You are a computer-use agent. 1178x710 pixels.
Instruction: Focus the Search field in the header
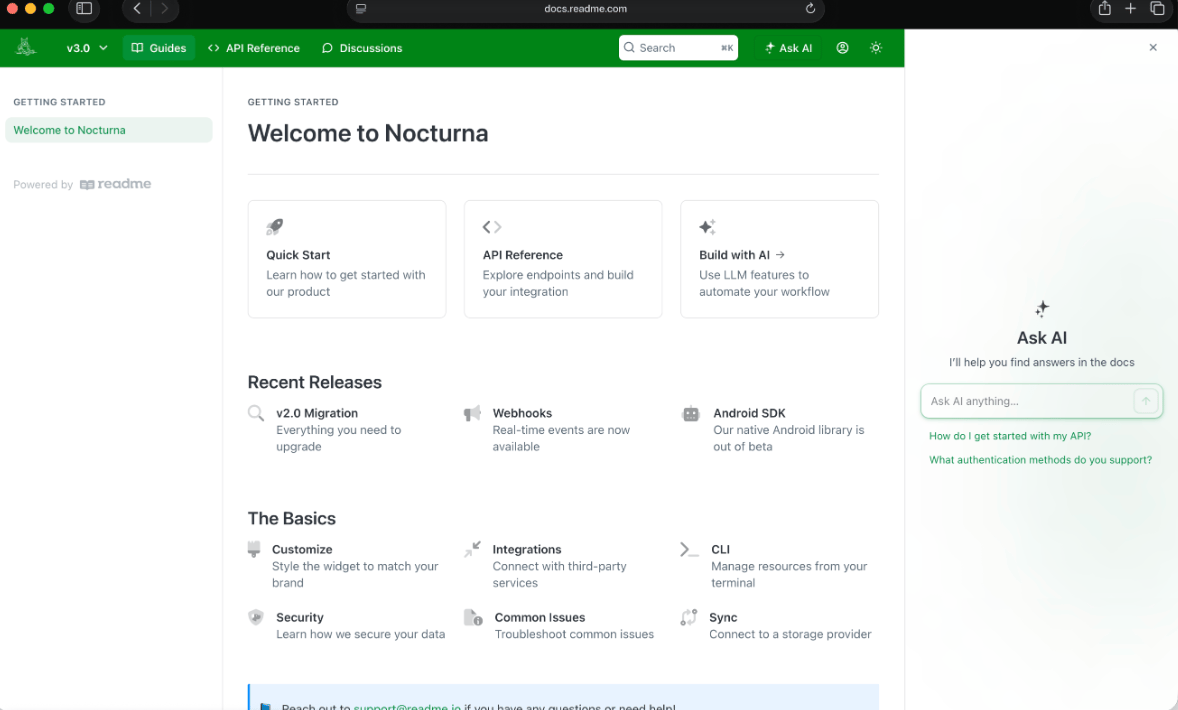(x=678, y=47)
